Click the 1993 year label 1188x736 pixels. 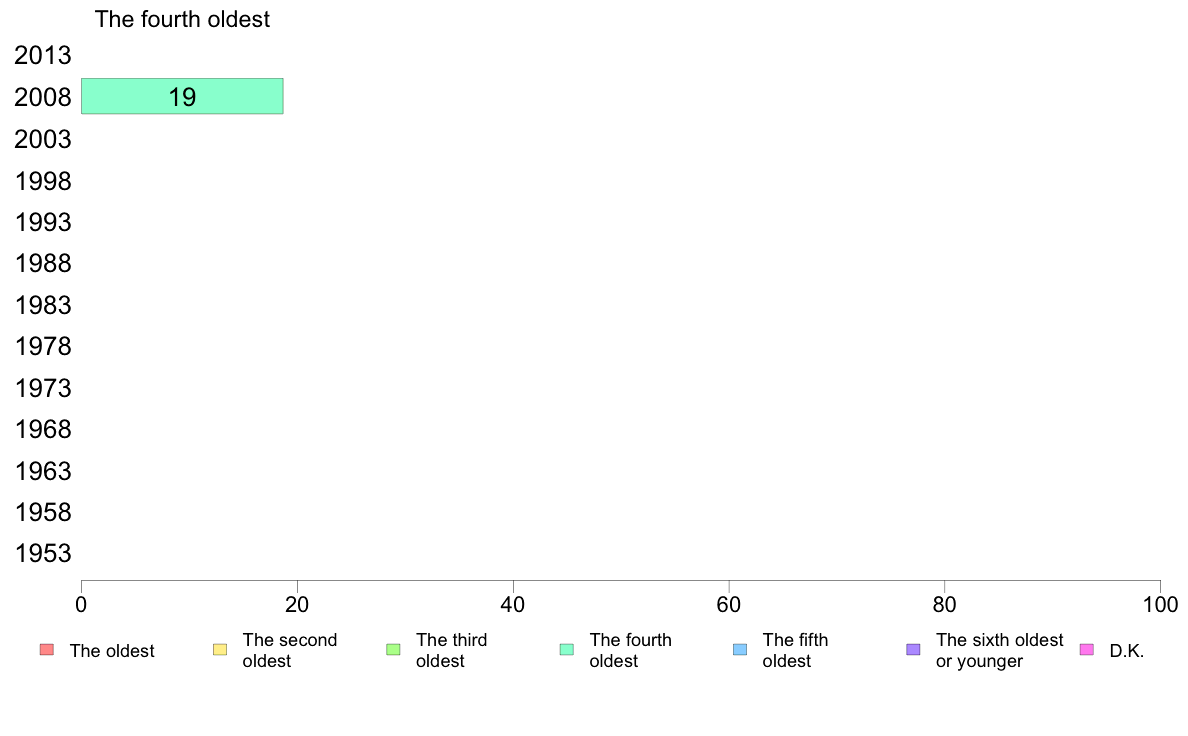point(42,222)
